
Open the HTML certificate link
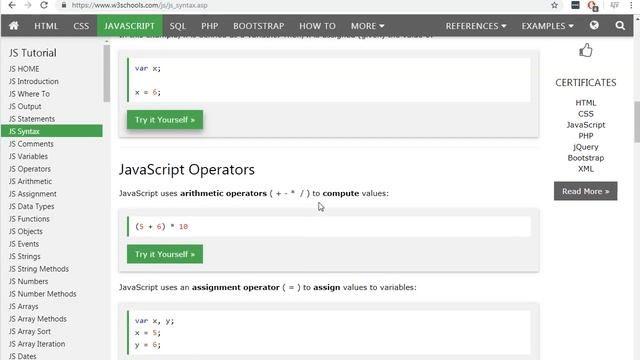tap(585, 103)
